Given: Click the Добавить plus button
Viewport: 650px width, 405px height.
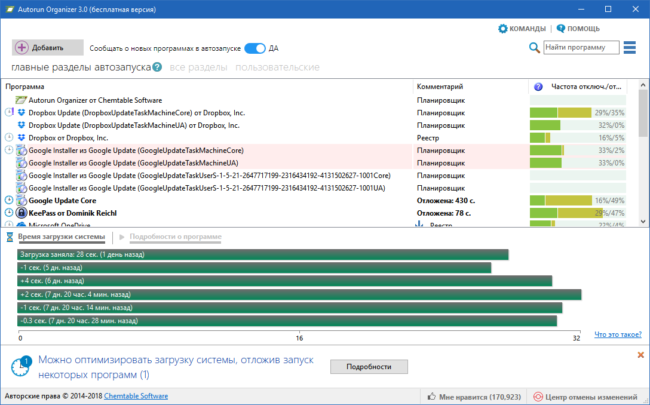Looking at the screenshot, I should pos(48,48).
